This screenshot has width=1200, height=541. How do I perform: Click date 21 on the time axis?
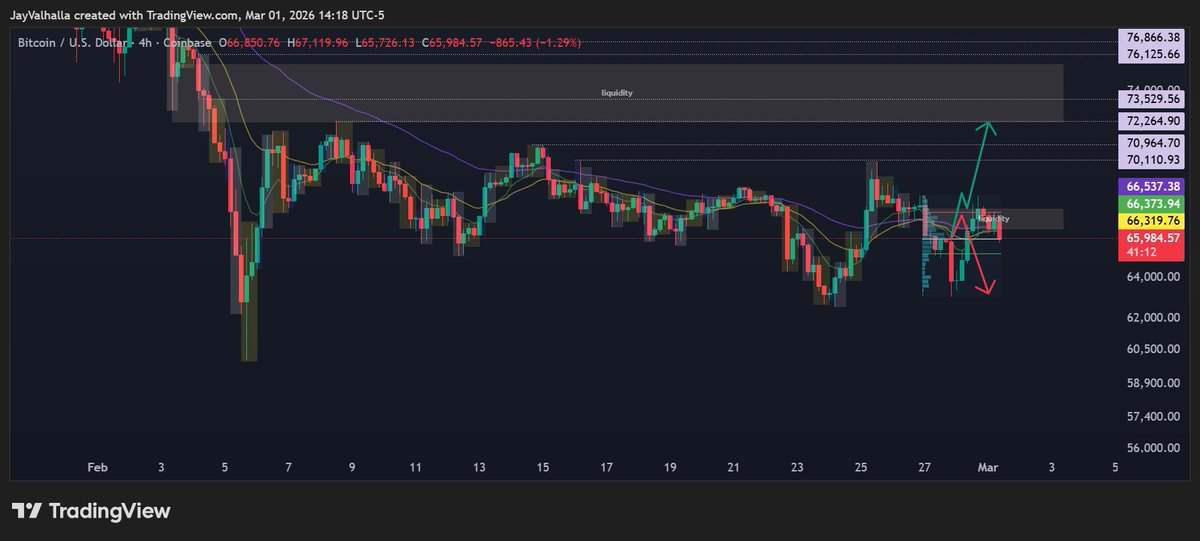coord(733,467)
